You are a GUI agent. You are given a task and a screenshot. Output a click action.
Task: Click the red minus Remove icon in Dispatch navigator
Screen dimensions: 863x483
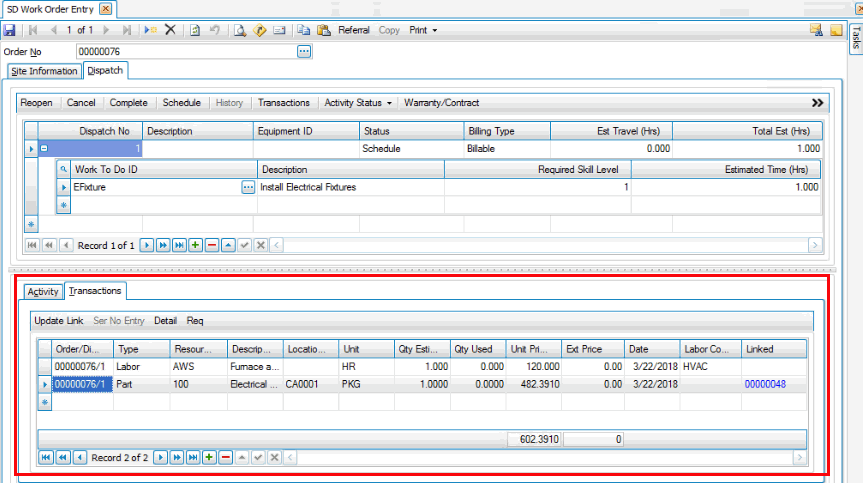click(212, 245)
